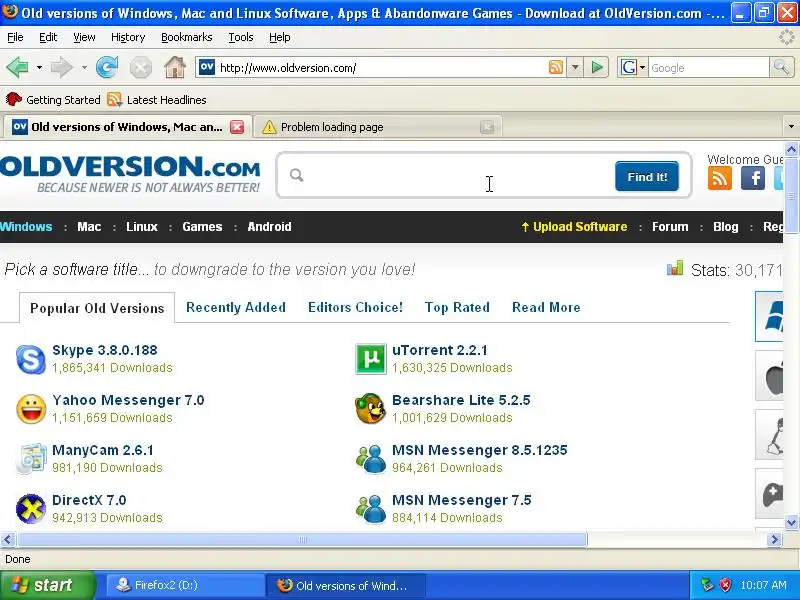Open the back history dropdown arrow
This screenshot has height=600, width=800.
[39, 67]
